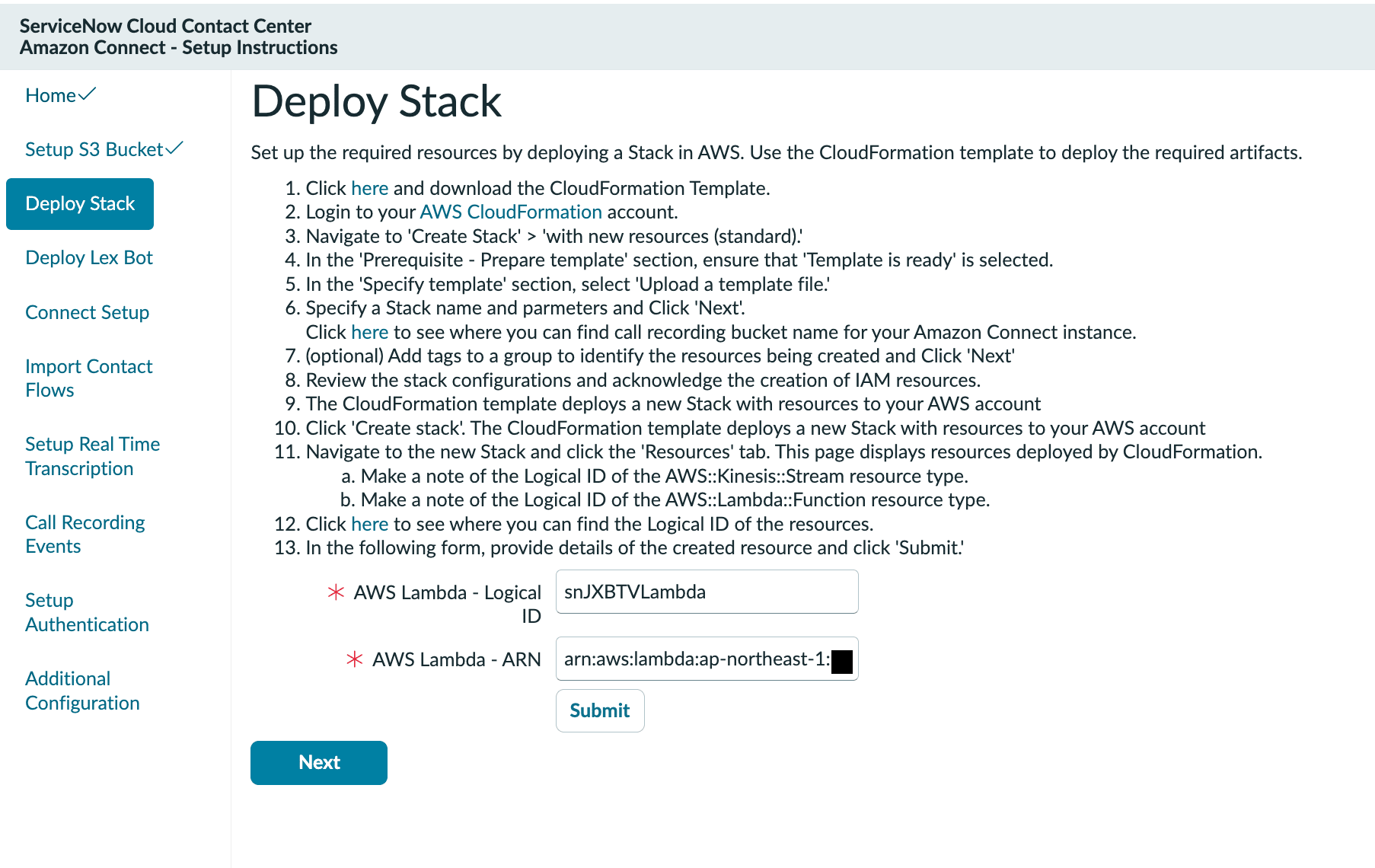Go to Setup S3 Bucket step

pos(94,149)
